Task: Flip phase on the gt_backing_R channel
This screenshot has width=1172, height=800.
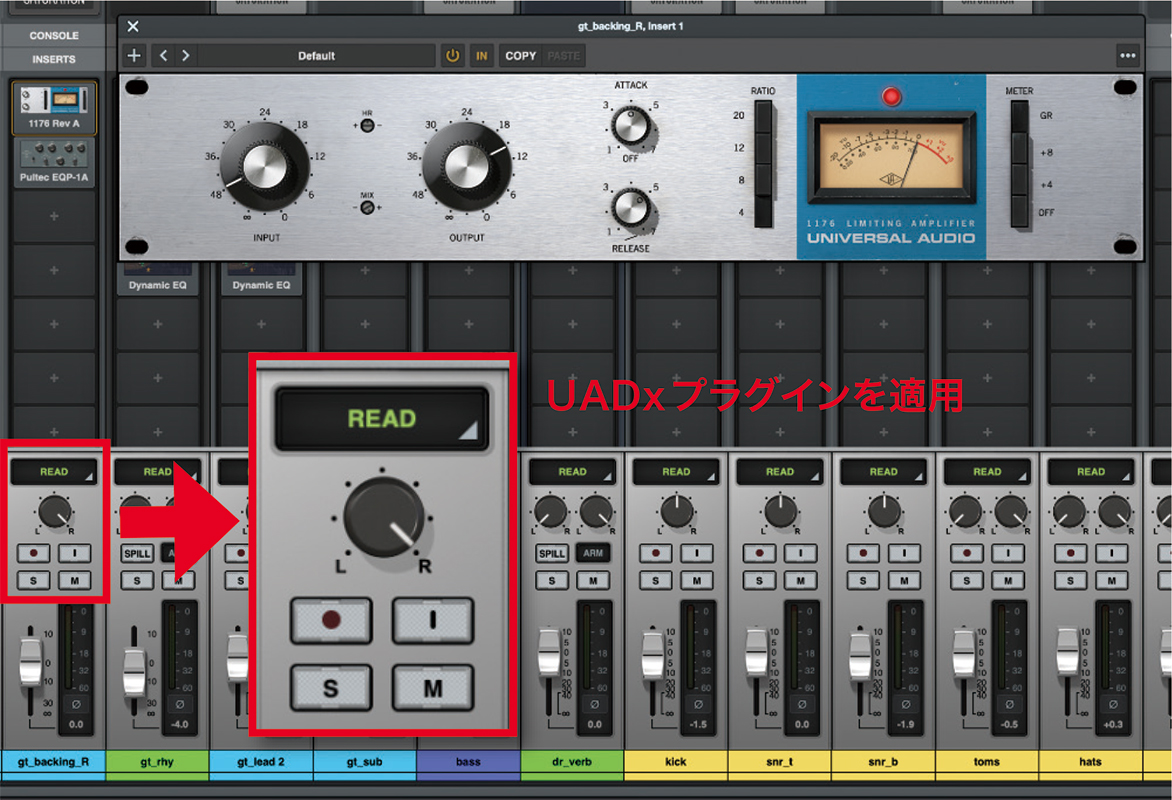Action: 76,704
